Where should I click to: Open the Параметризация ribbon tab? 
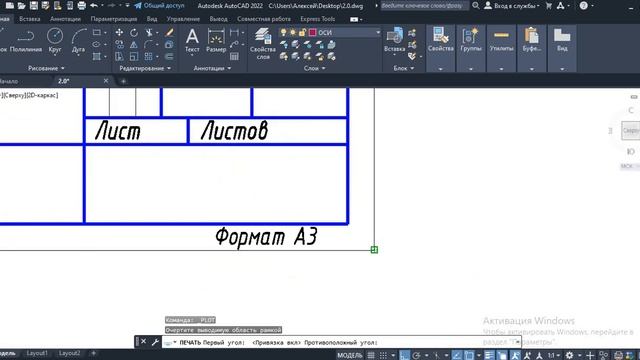tap(114, 19)
